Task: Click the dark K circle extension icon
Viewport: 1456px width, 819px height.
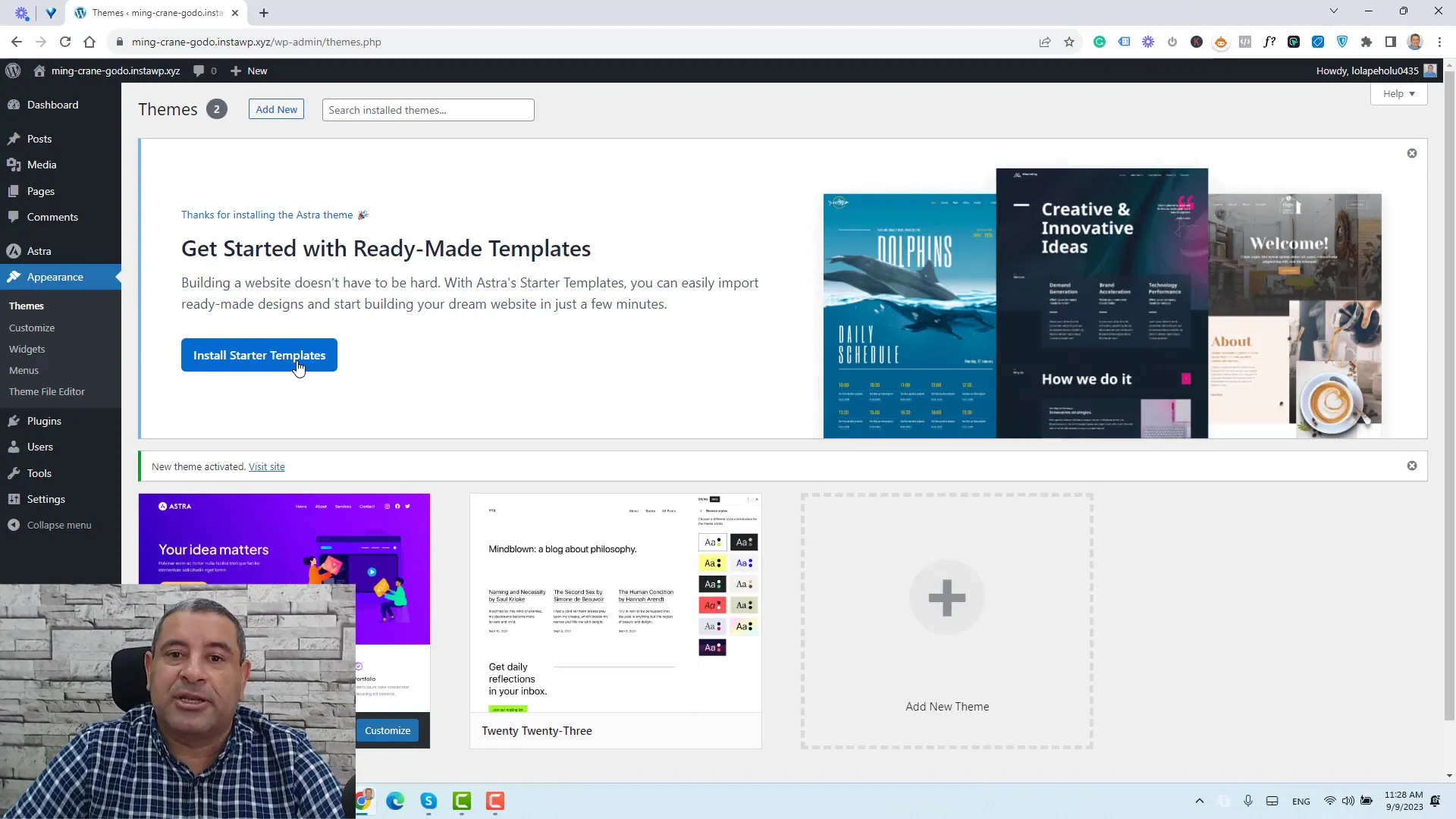Action: [1197, 42]
